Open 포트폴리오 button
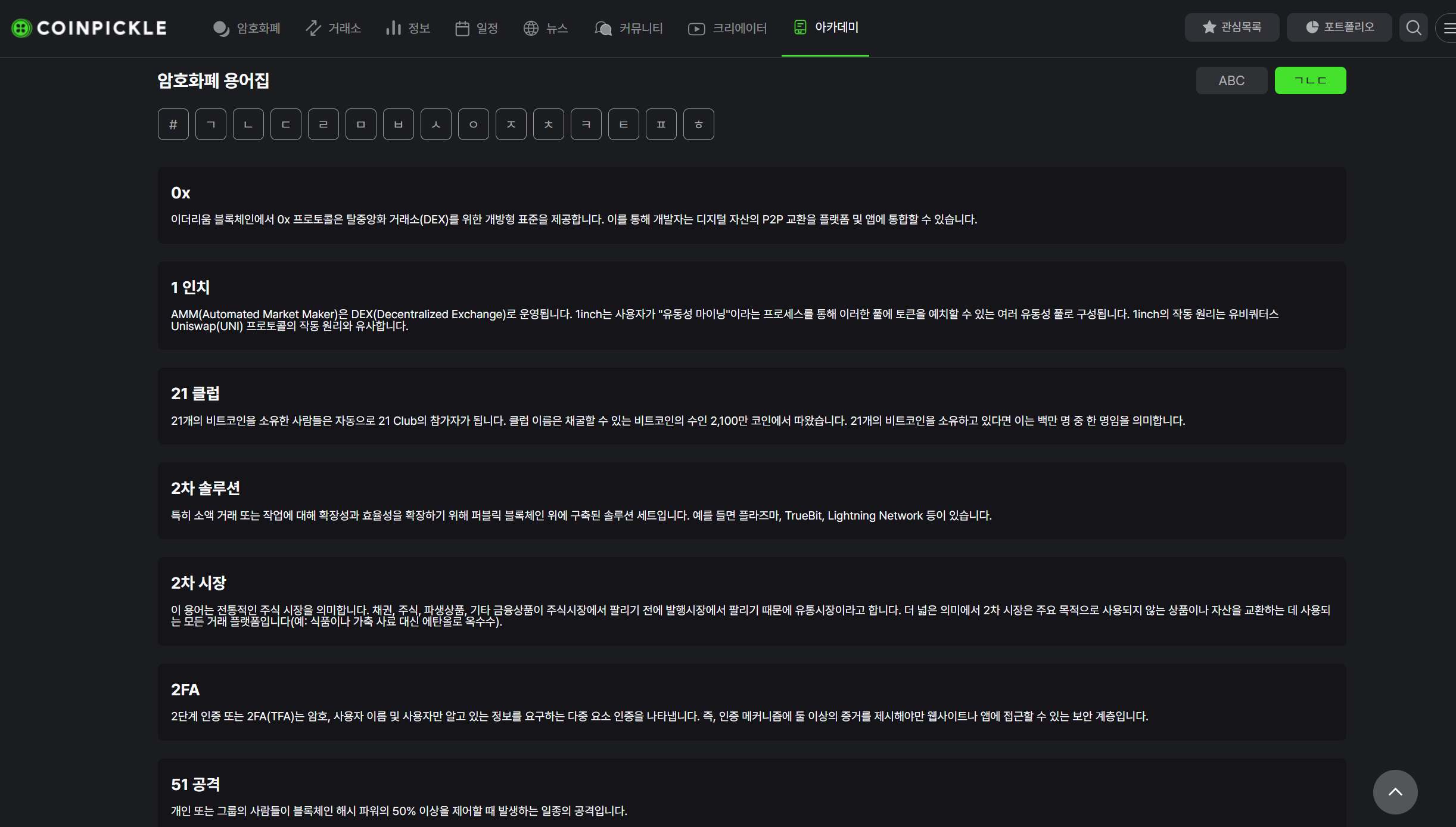 (x=1339, y=27)
